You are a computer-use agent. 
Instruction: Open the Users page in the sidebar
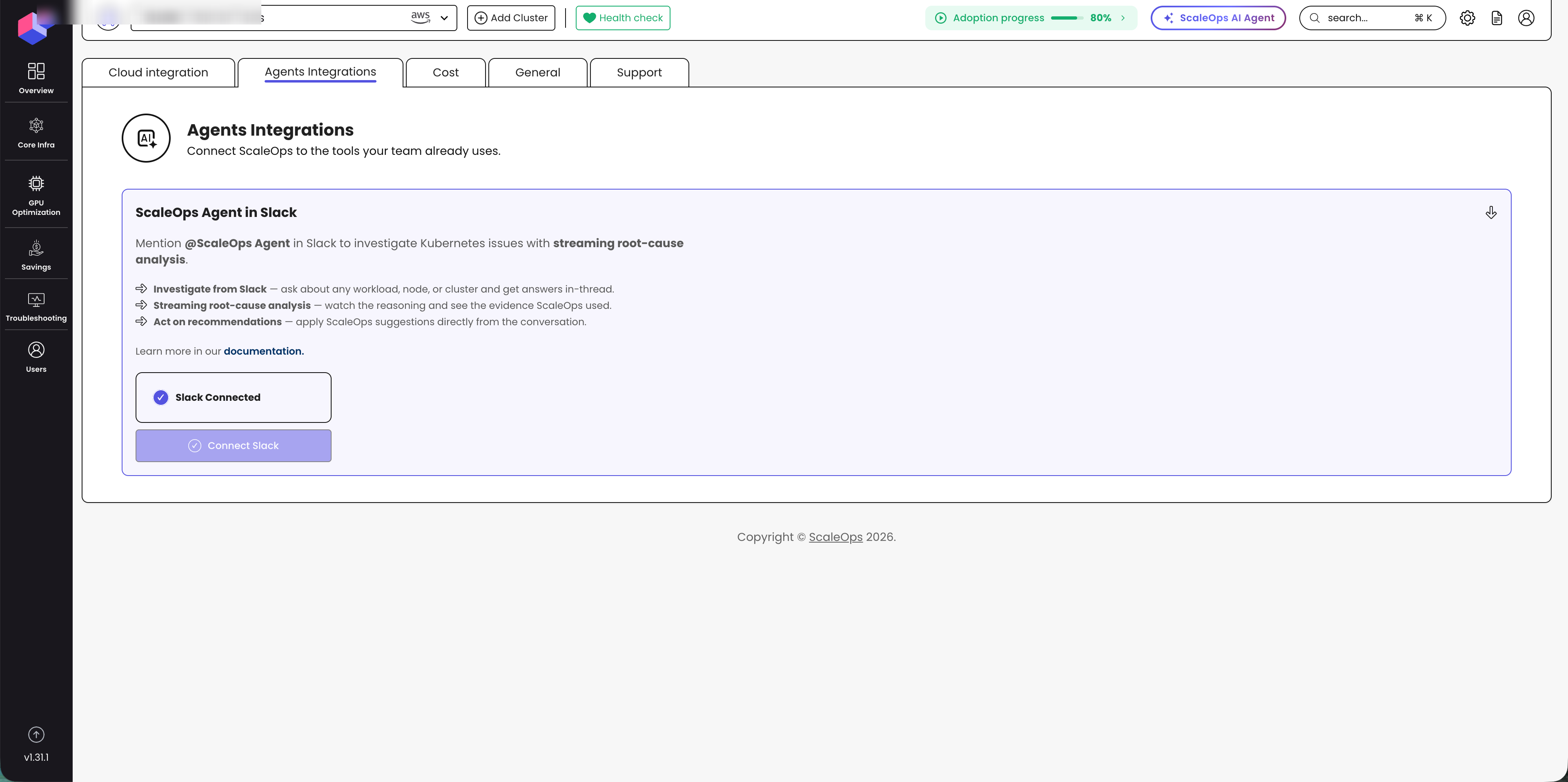pos(36,357)
